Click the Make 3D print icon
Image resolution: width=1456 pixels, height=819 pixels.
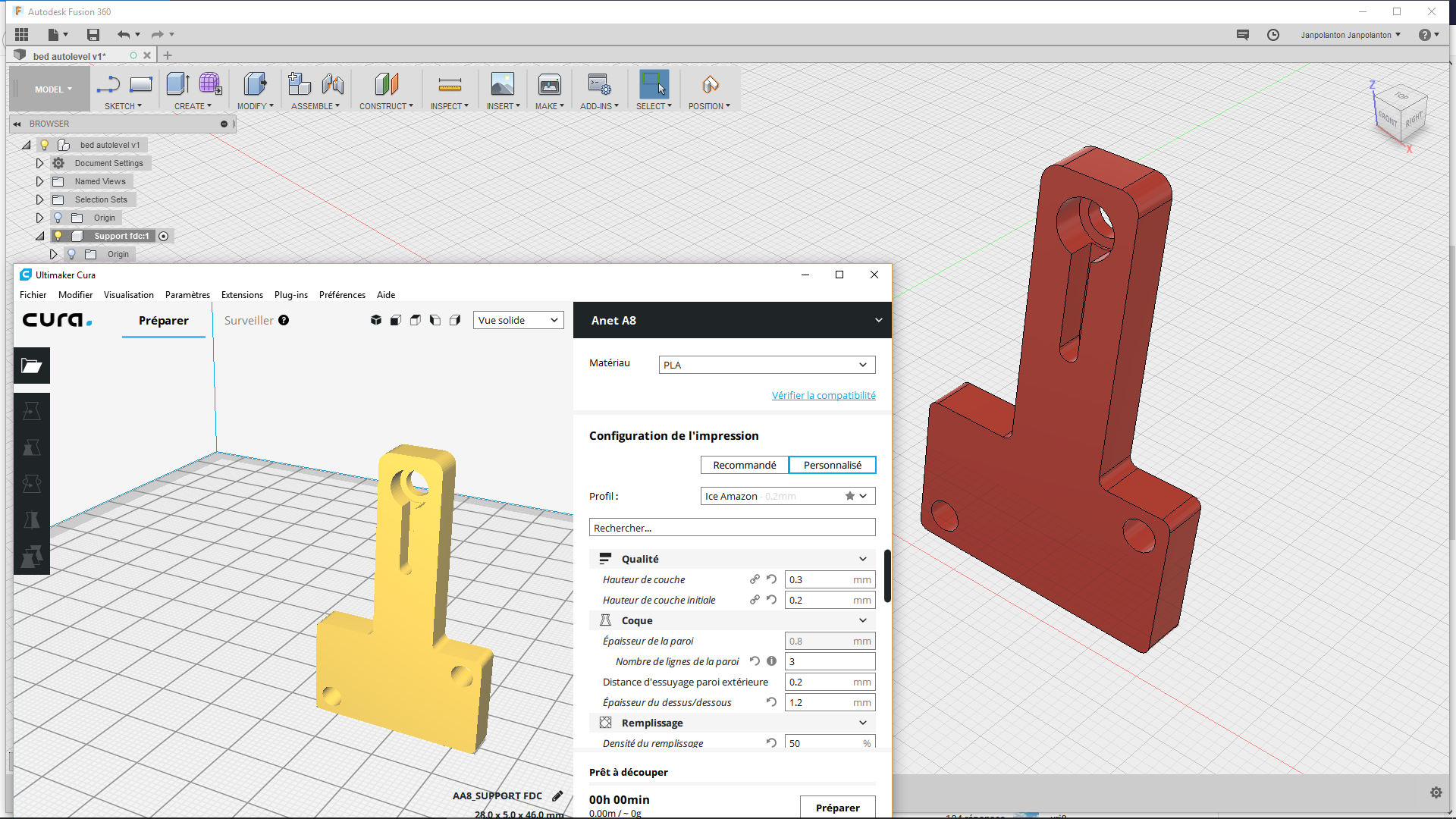549,85
